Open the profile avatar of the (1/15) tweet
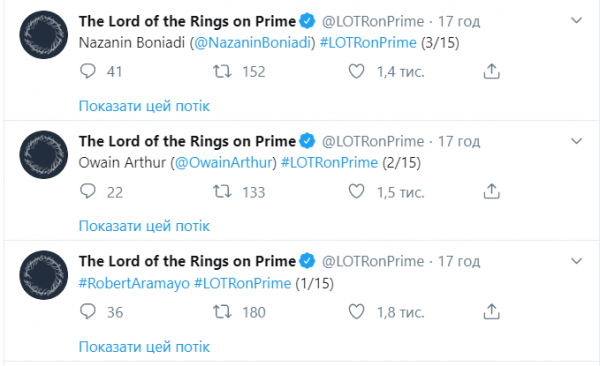Screen dimensions: 600x366 44,275
